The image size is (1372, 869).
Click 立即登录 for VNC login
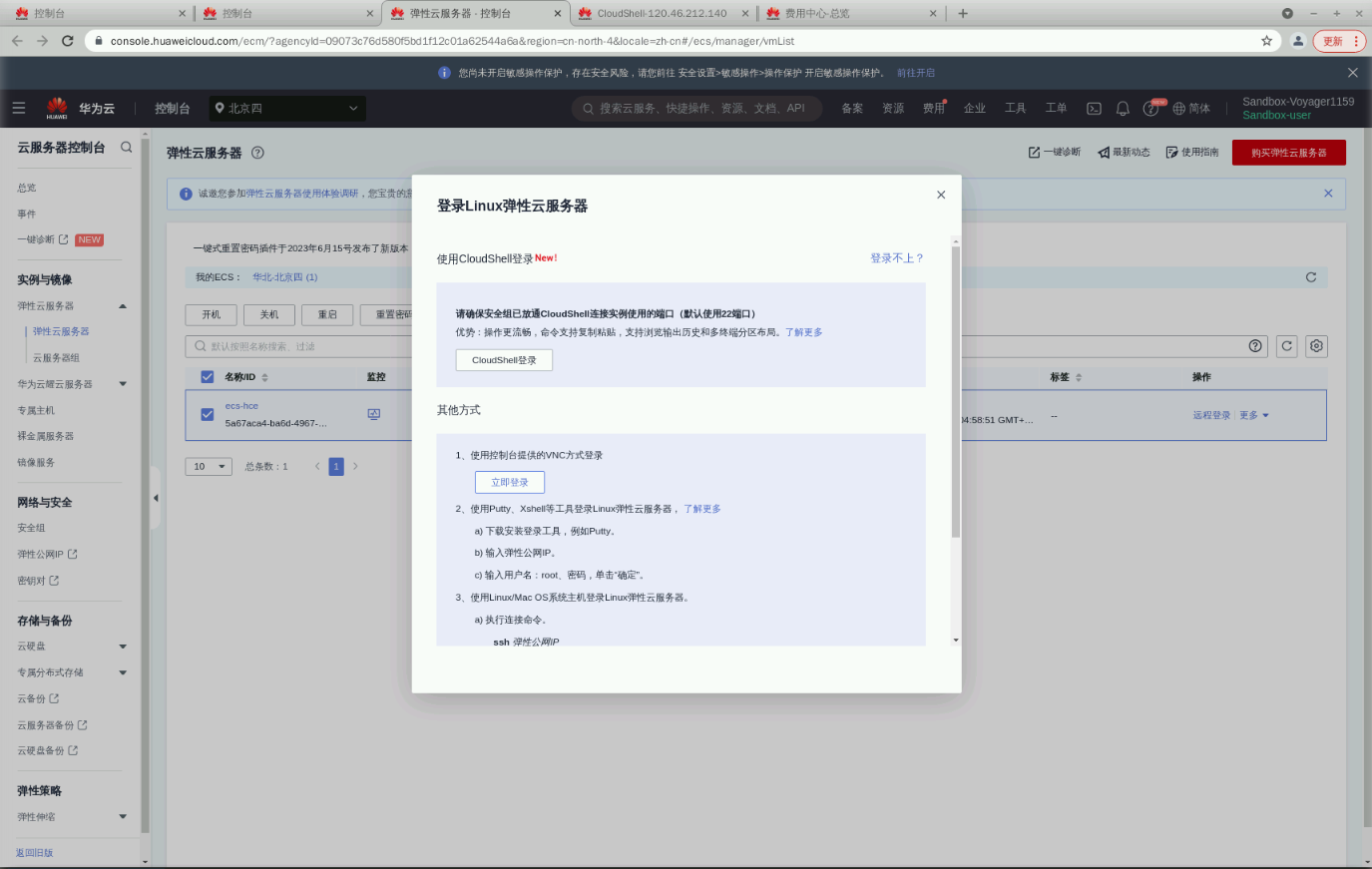[510, 483]
